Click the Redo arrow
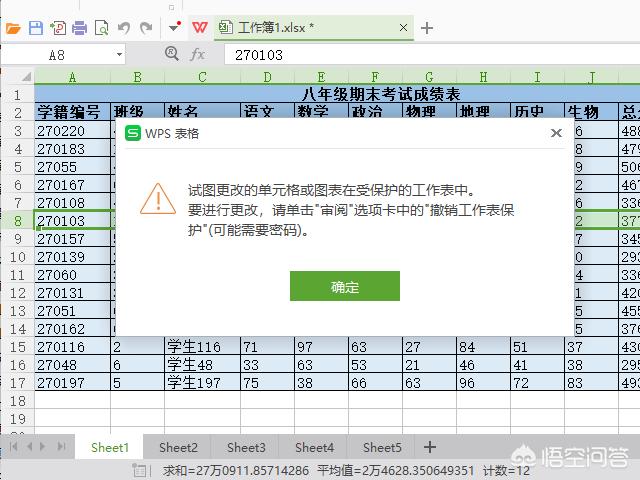Image resolution: width=640 pixels, height=480 pixels. pos(146,28)
